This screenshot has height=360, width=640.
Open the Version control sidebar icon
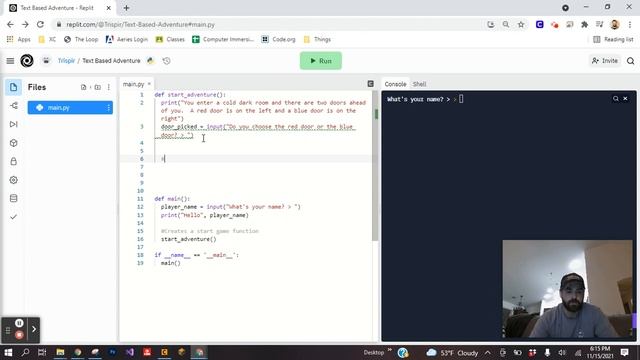tap(13, 106)
